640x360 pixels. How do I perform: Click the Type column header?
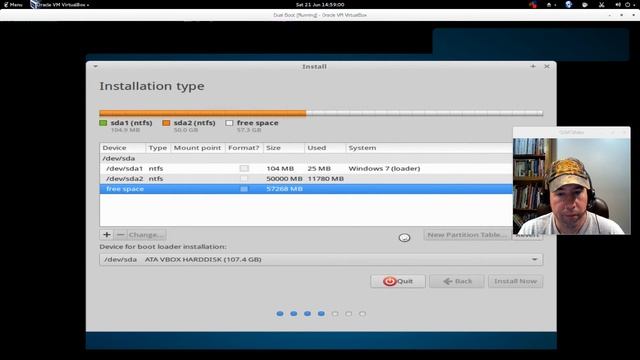pyautogui.click(x=158, y=148)
